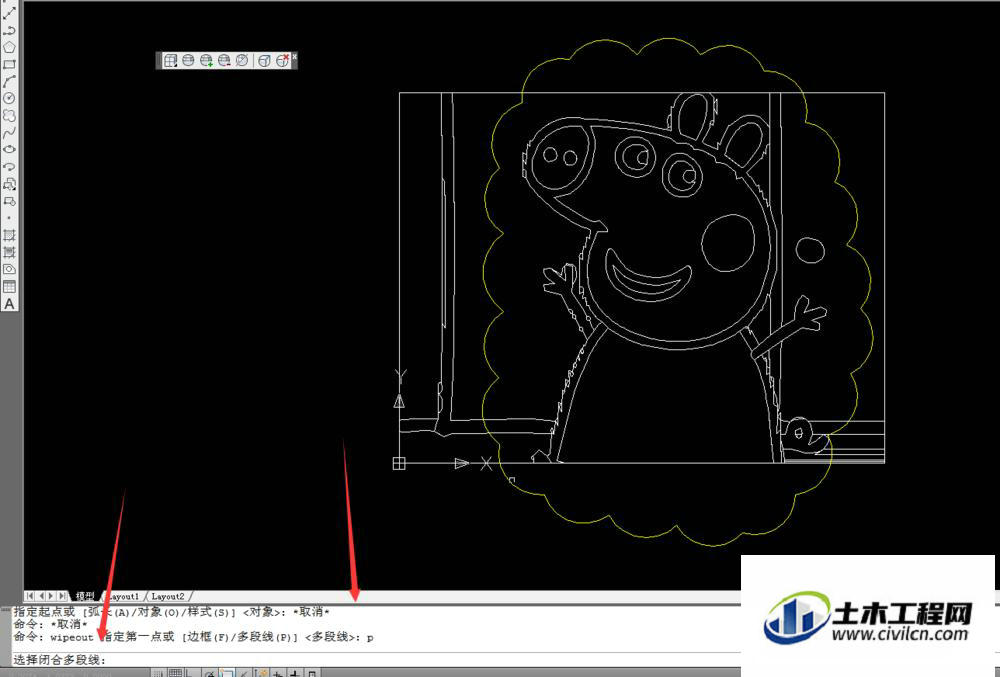The height and width of the screenshot is (677, 1000).
Task: Select the Polyline tool
Action: tap(9, 30)
